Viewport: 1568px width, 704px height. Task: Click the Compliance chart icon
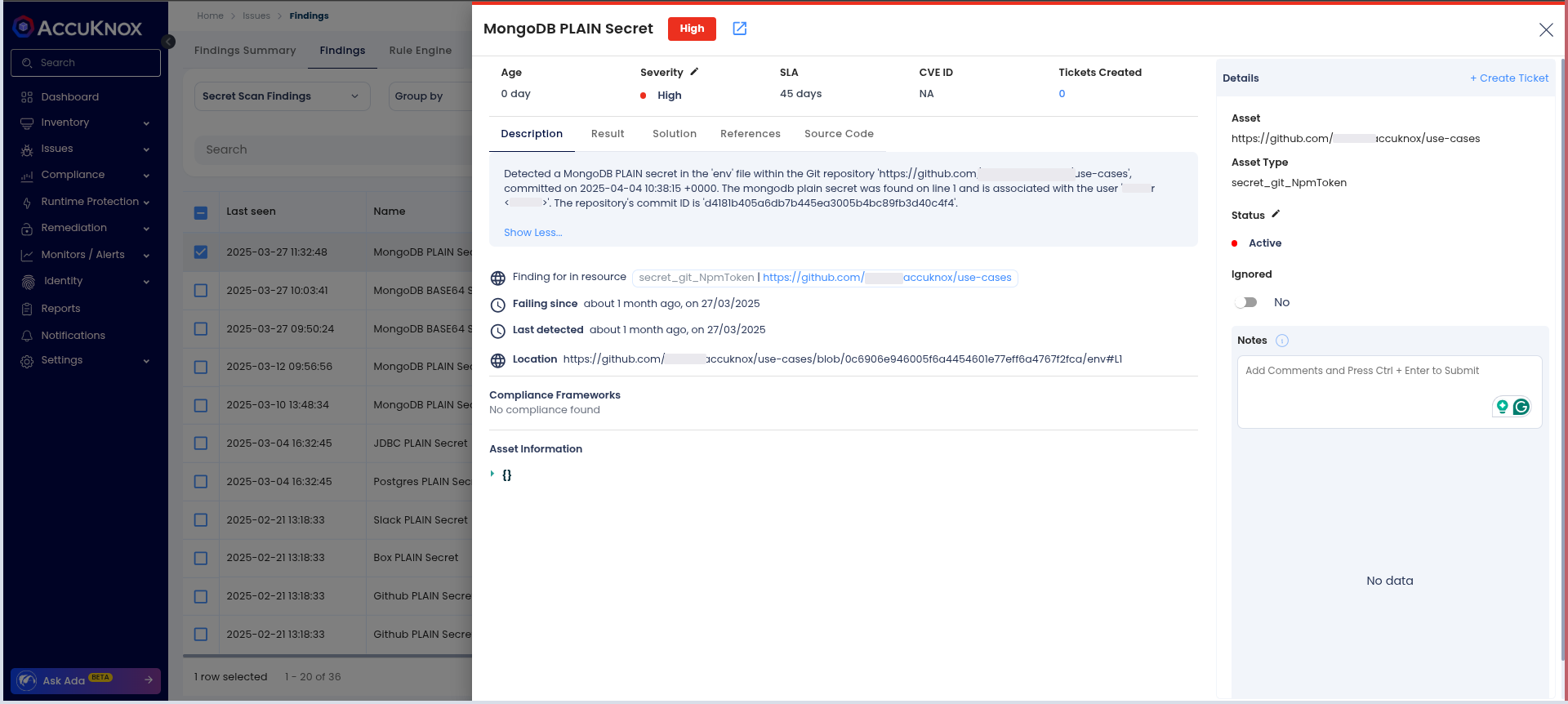pos(27,176)
